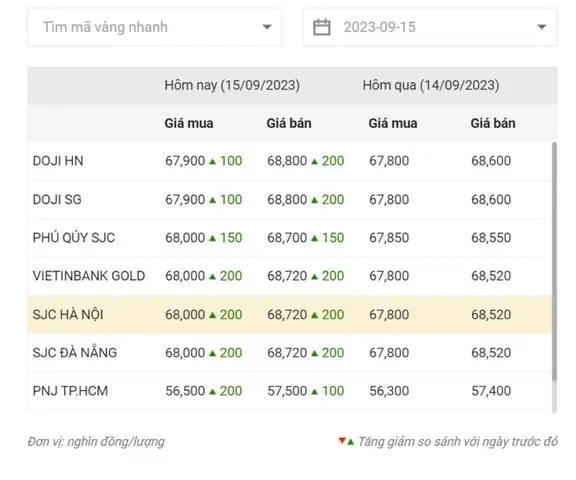Click the 'Hôm qua (14/09/2023)' column header
Image resolution: width=576 pixels, height=480 pixels.
pyautogui.click(x=431, y=85)
